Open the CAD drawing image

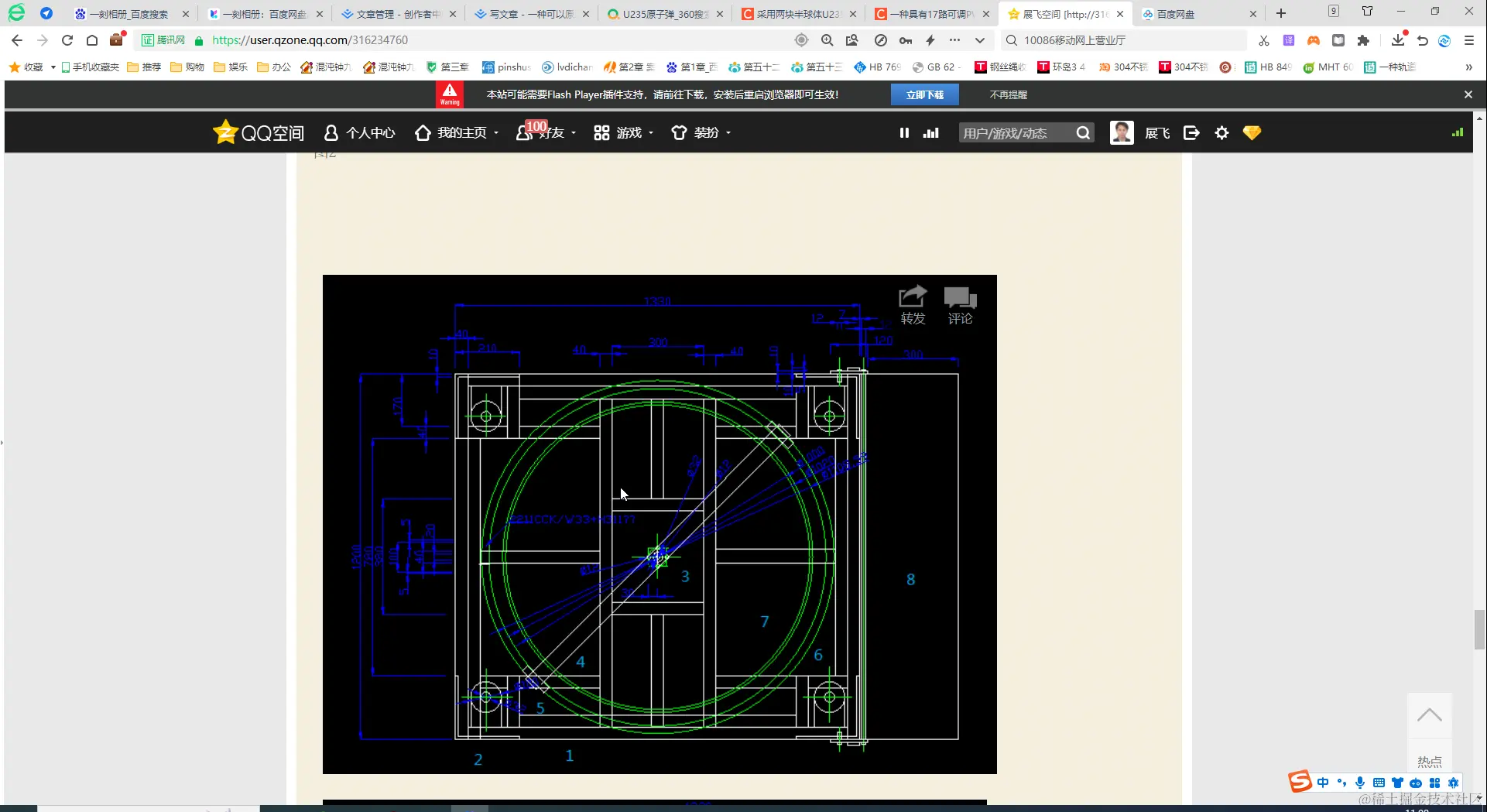coord(660,524)
